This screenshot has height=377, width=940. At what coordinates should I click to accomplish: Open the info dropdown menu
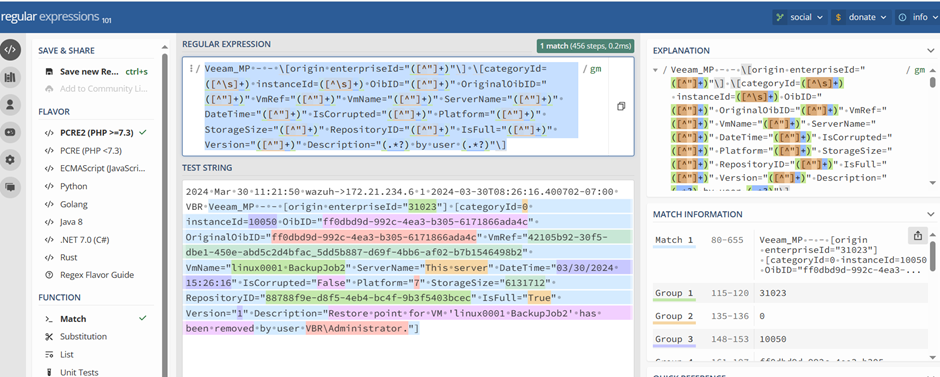pyautogui.click(x=917, y=17)
